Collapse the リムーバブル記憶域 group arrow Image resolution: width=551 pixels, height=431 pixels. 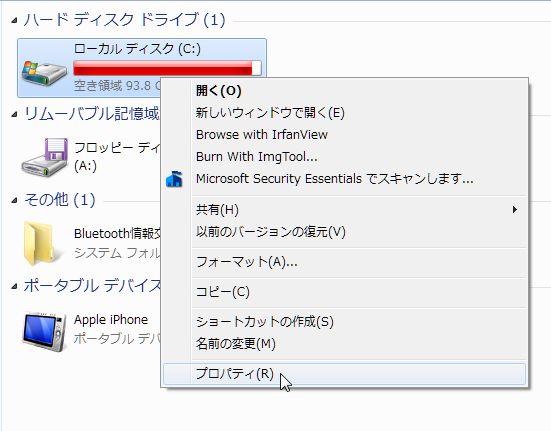pyautogui.click(x=14, y=114)
